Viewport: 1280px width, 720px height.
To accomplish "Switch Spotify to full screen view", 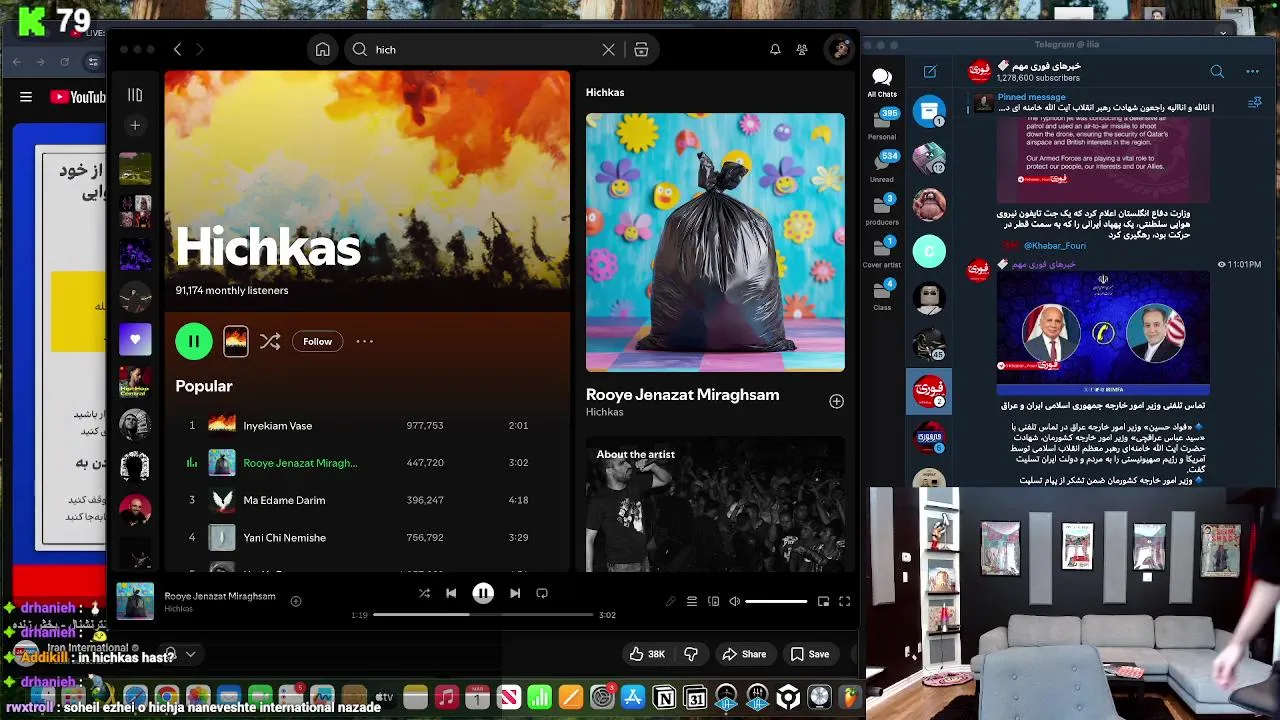I will [844, 601].
